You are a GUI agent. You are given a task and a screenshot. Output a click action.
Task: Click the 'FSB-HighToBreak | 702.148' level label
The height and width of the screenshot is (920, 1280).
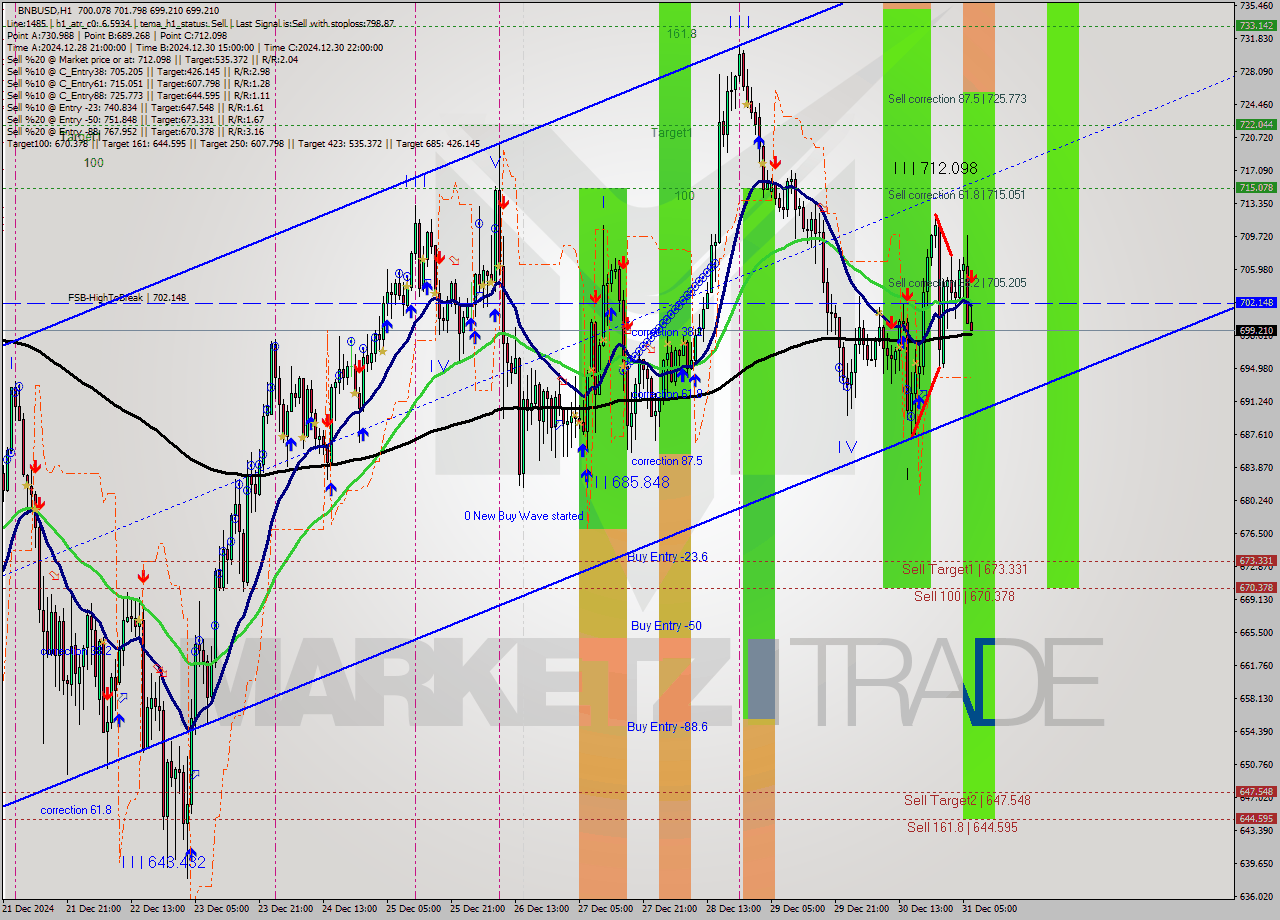click(x=127, y=298)
